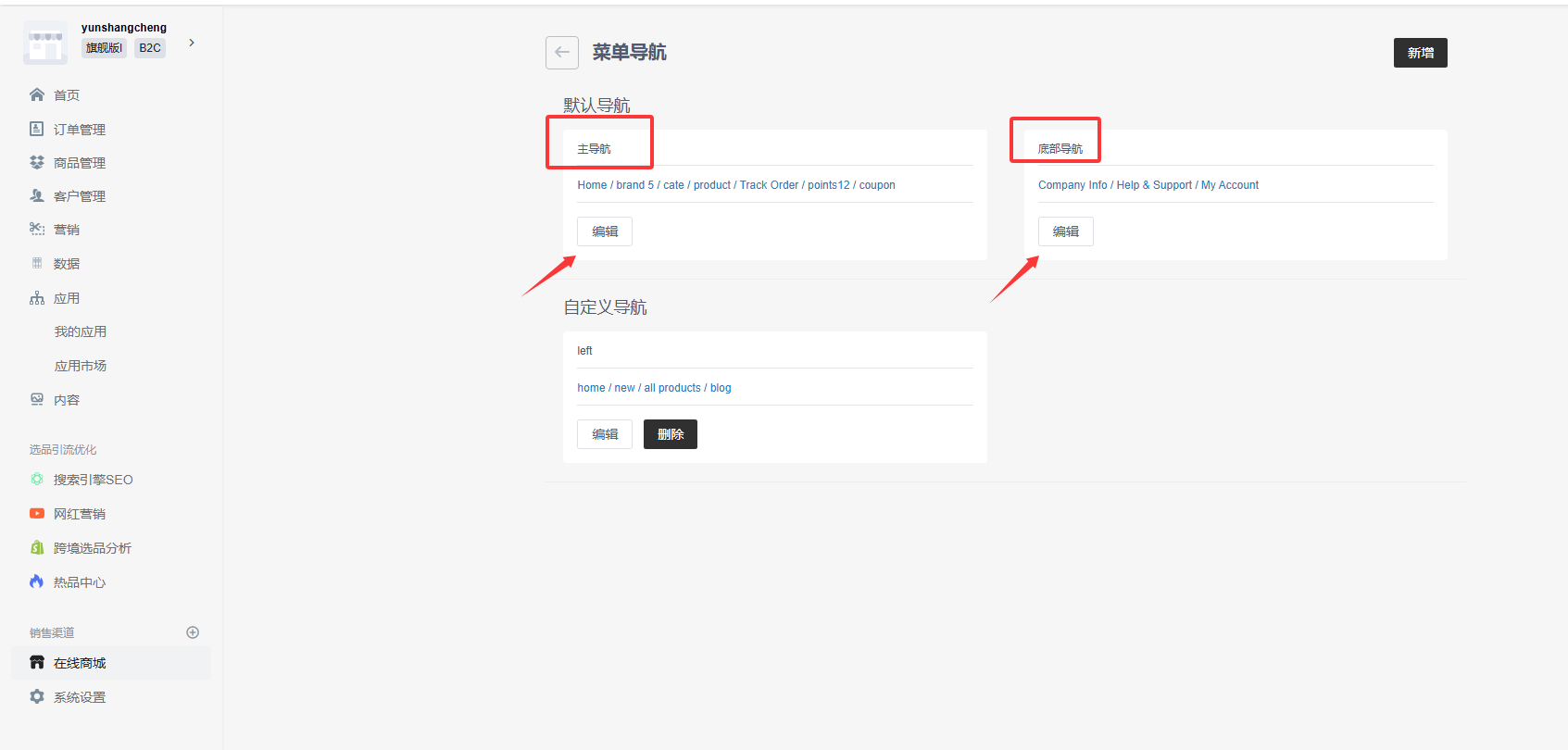Open the 数据 data icon
The image size is (1568, 750).
[x=37, y=263]
